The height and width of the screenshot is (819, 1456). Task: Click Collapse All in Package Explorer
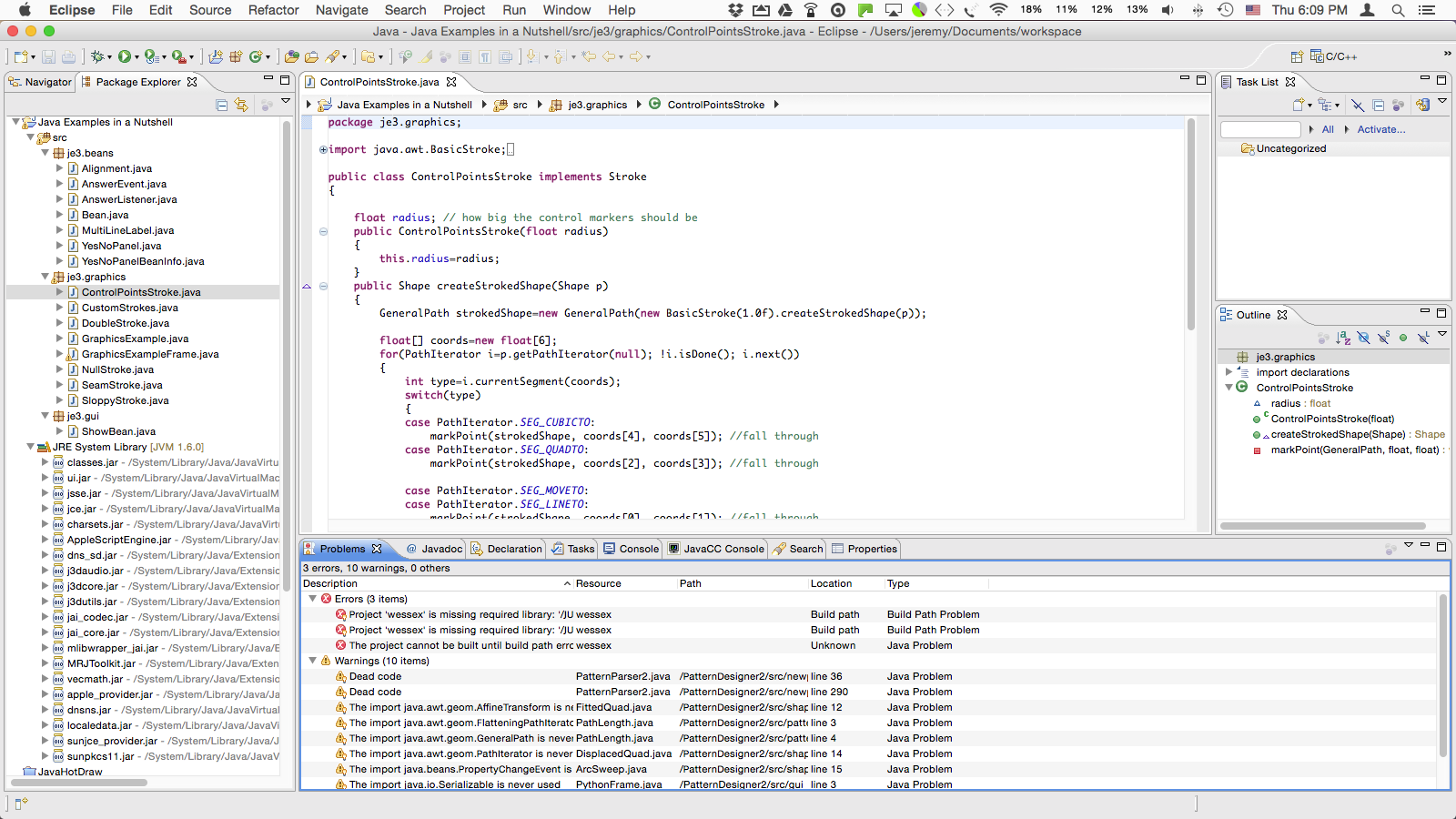tap(221, 105)
